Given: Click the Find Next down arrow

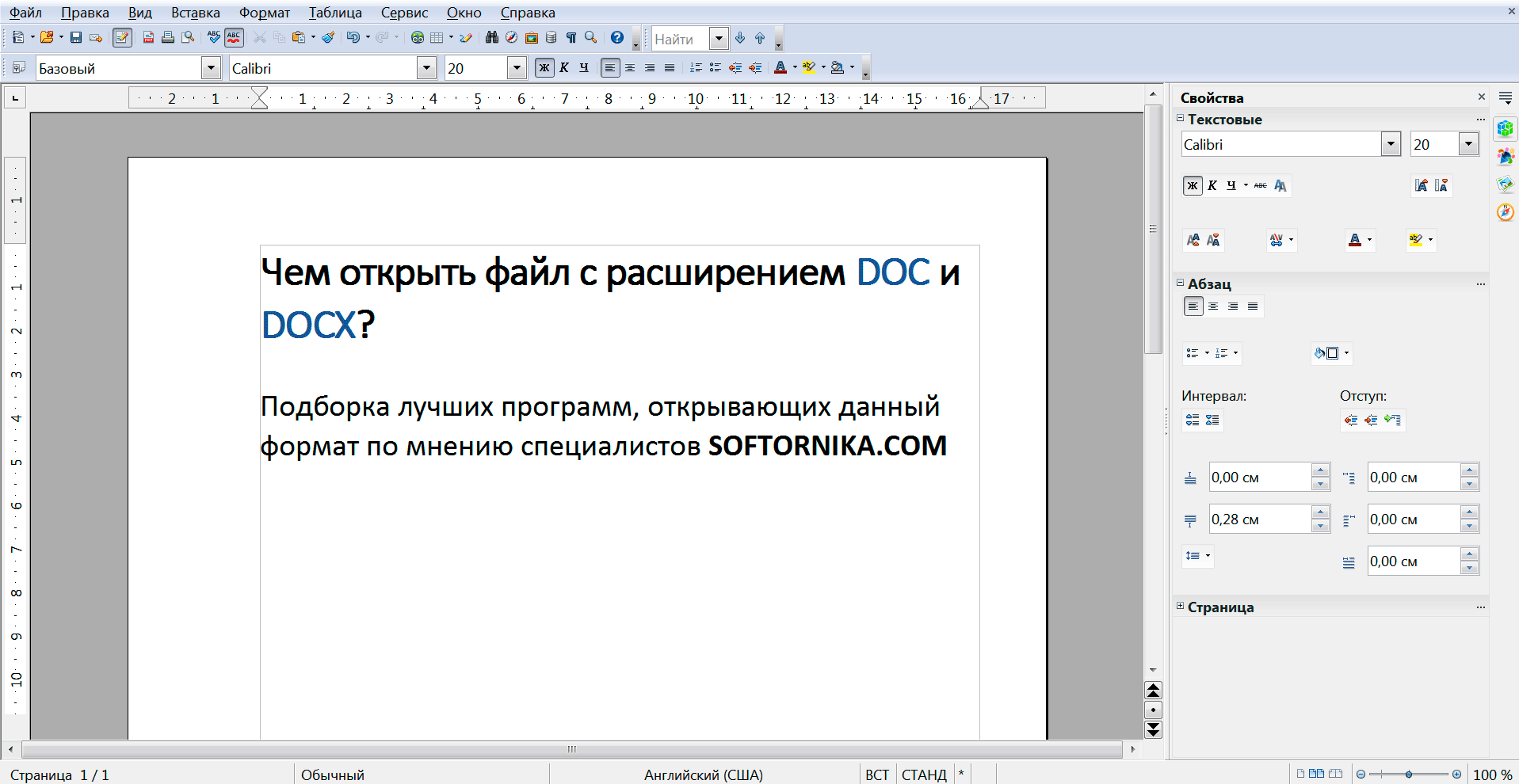Looking at the screenshot, I should tap(740, 38).
